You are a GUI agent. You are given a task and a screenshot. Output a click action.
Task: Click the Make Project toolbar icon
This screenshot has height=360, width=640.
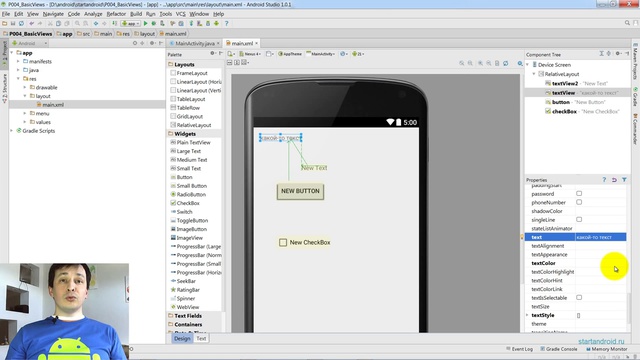click(x=115, y=24)
